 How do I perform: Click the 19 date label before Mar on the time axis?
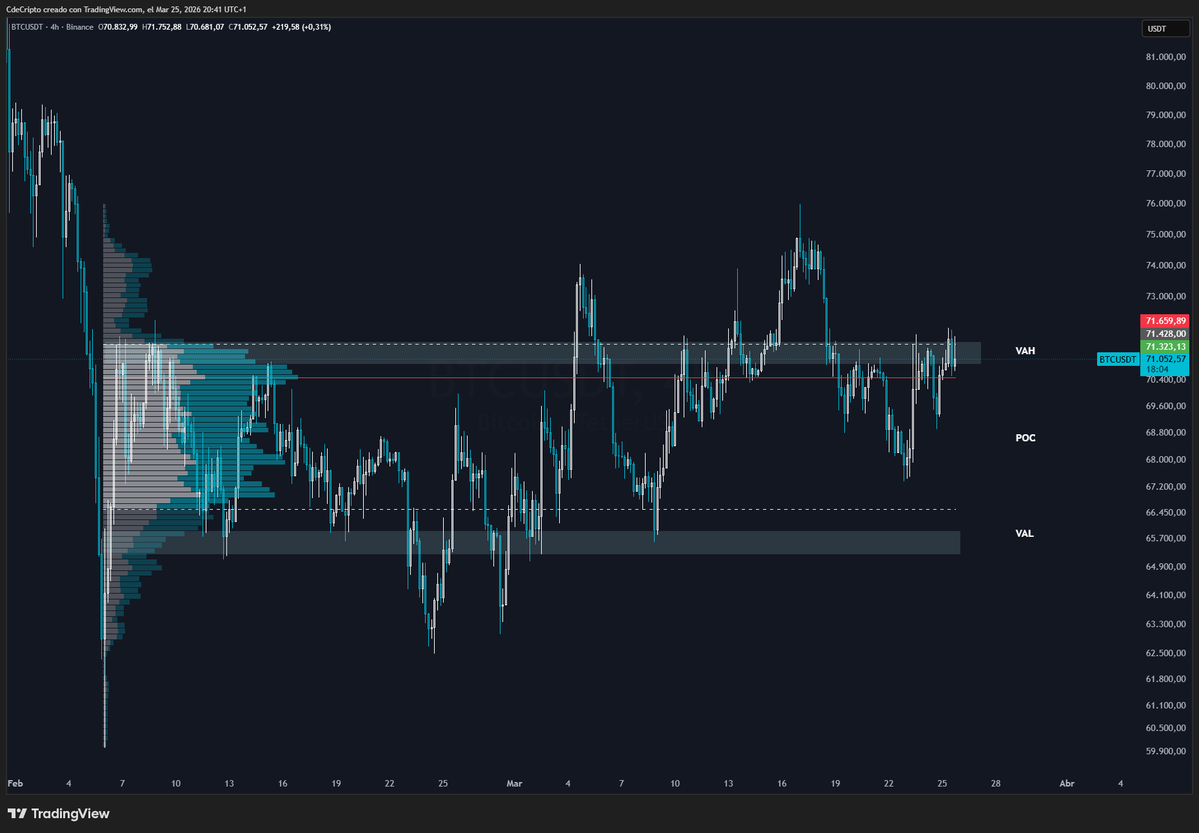click(336, 783)
